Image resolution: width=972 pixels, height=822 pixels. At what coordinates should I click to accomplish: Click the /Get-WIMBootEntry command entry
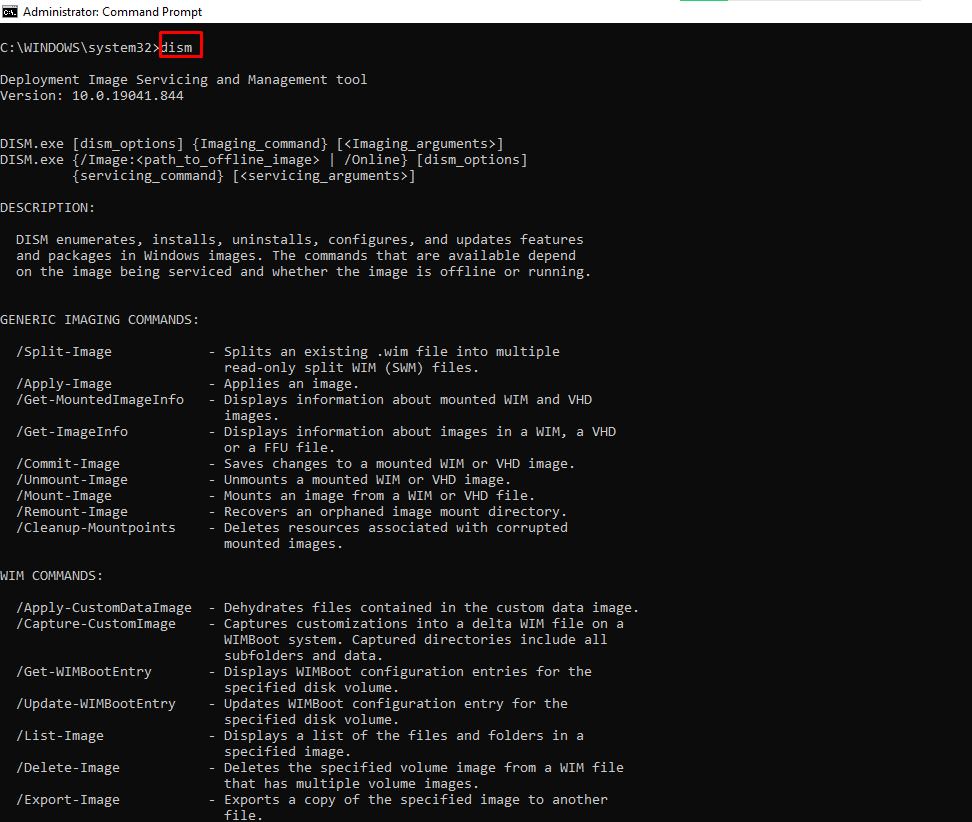[84, 672]
